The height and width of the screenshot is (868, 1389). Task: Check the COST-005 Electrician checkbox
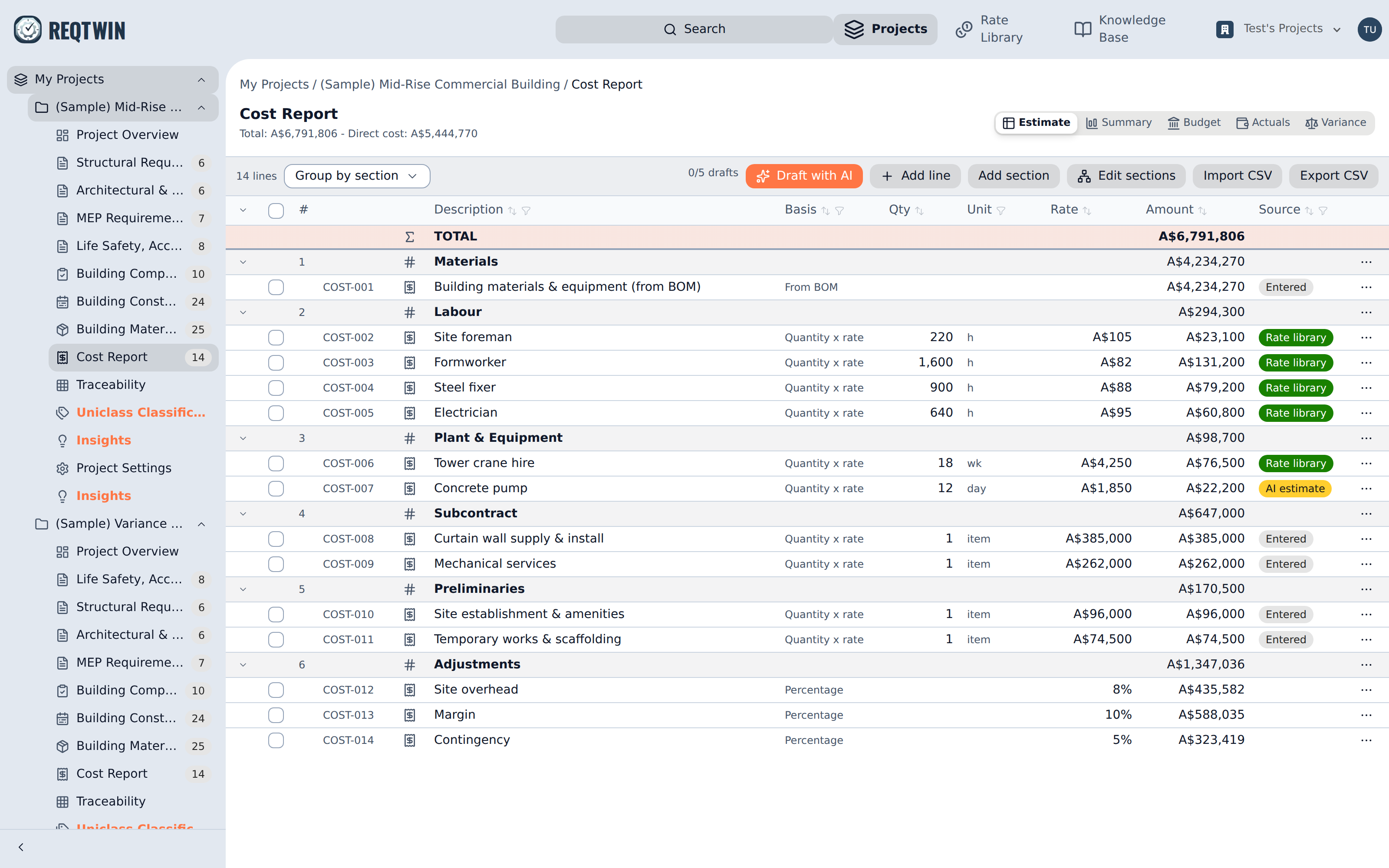point(276,413)
